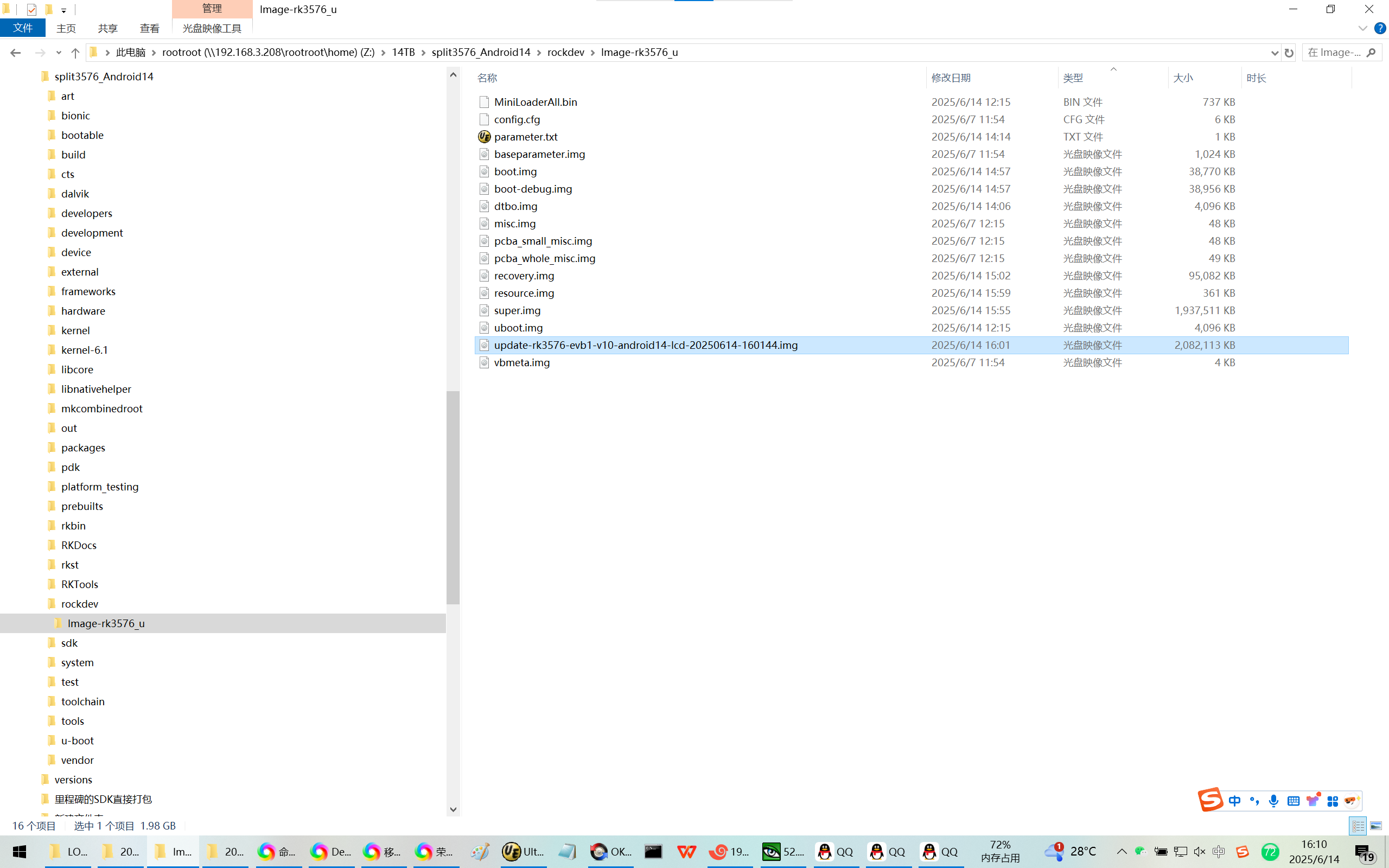Click the folder tree vertical scrollbar thumb

click(x=453, y=496)
